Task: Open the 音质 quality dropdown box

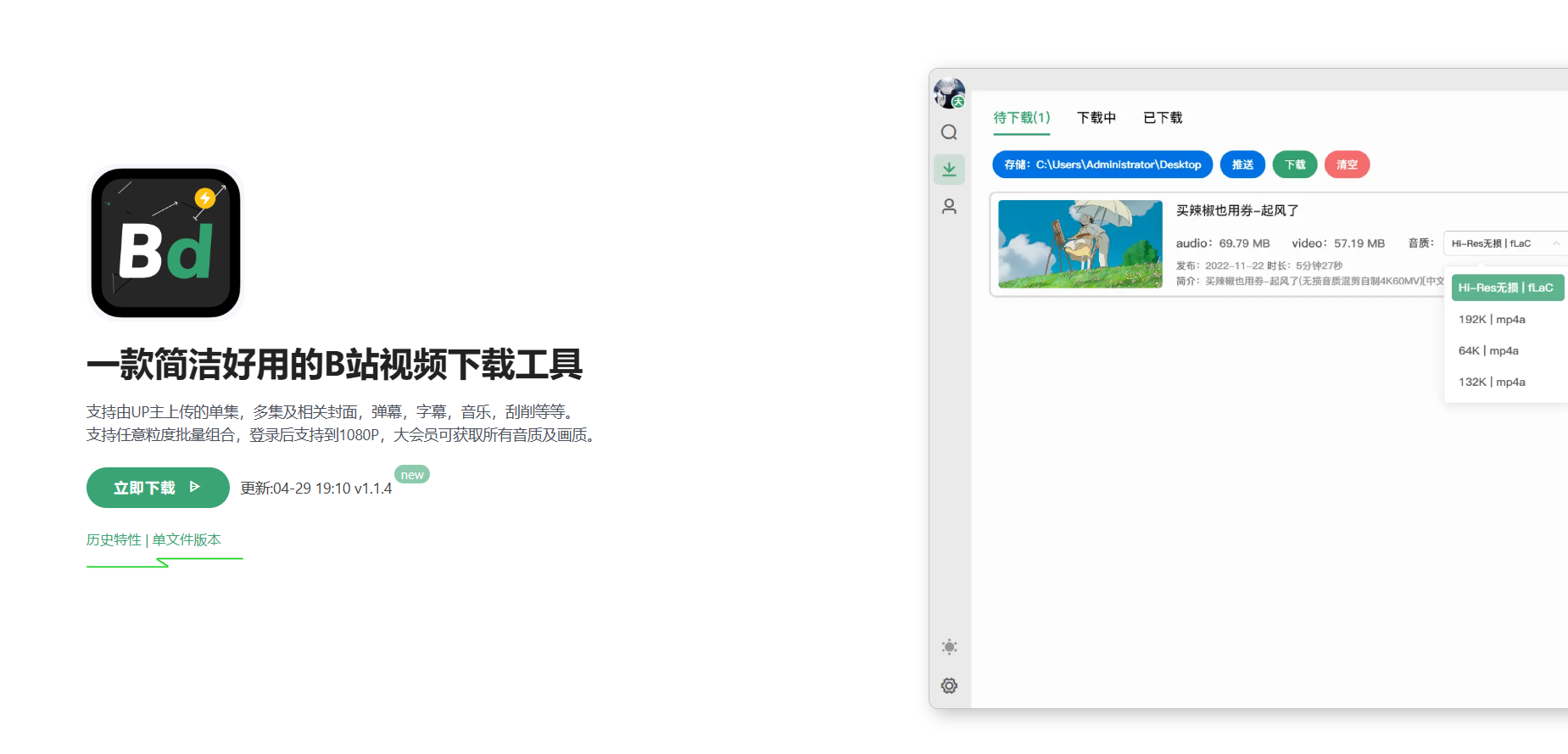Action: [x=1505, y=243]
